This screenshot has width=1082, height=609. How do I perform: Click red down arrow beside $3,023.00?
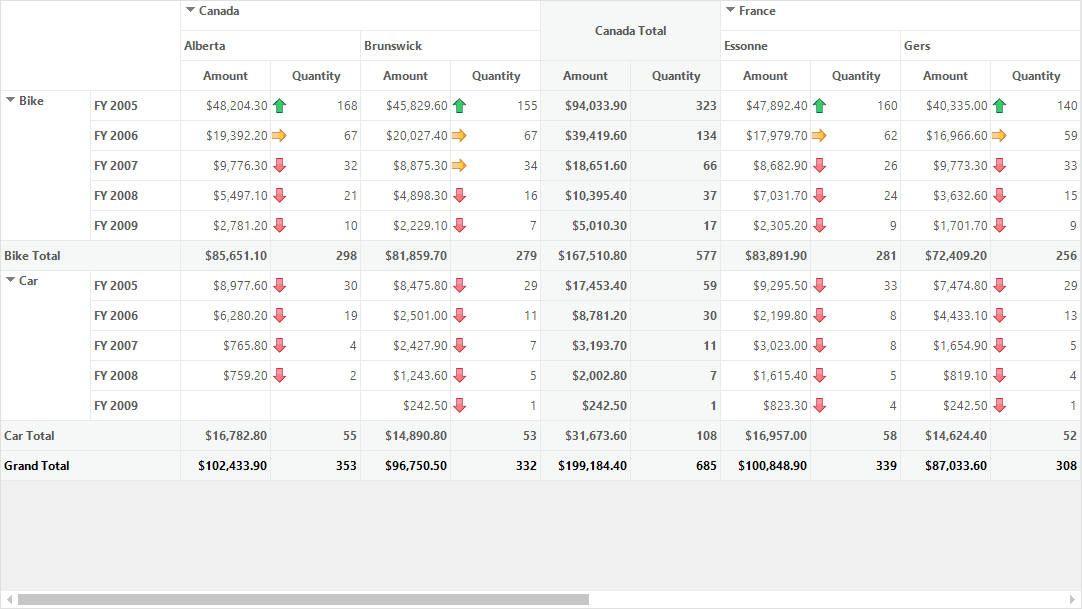(x=820, y=346)
